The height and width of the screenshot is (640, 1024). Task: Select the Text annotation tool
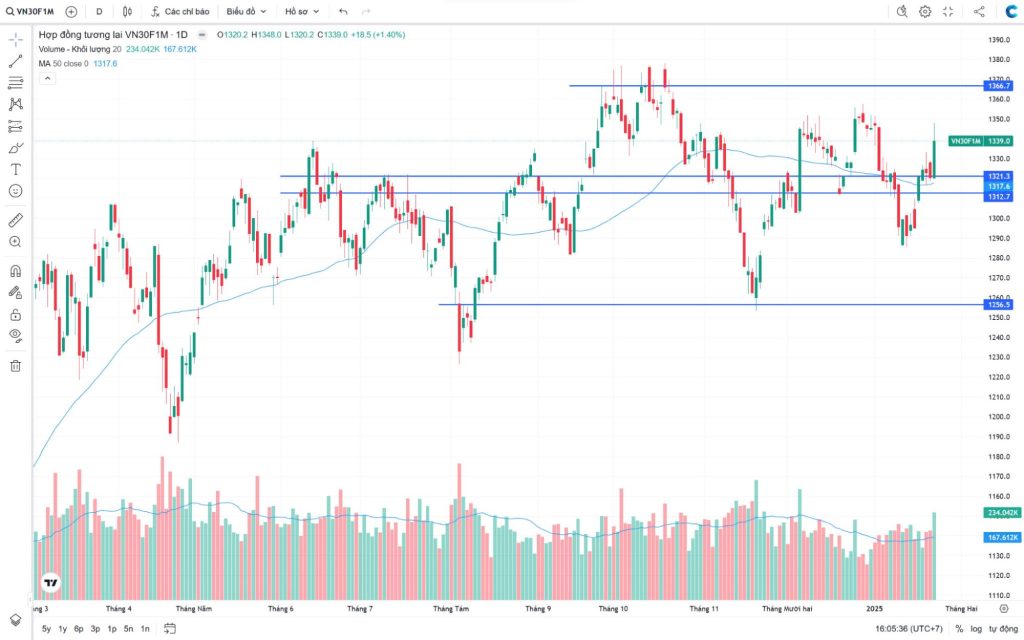(x=15, y=169)
